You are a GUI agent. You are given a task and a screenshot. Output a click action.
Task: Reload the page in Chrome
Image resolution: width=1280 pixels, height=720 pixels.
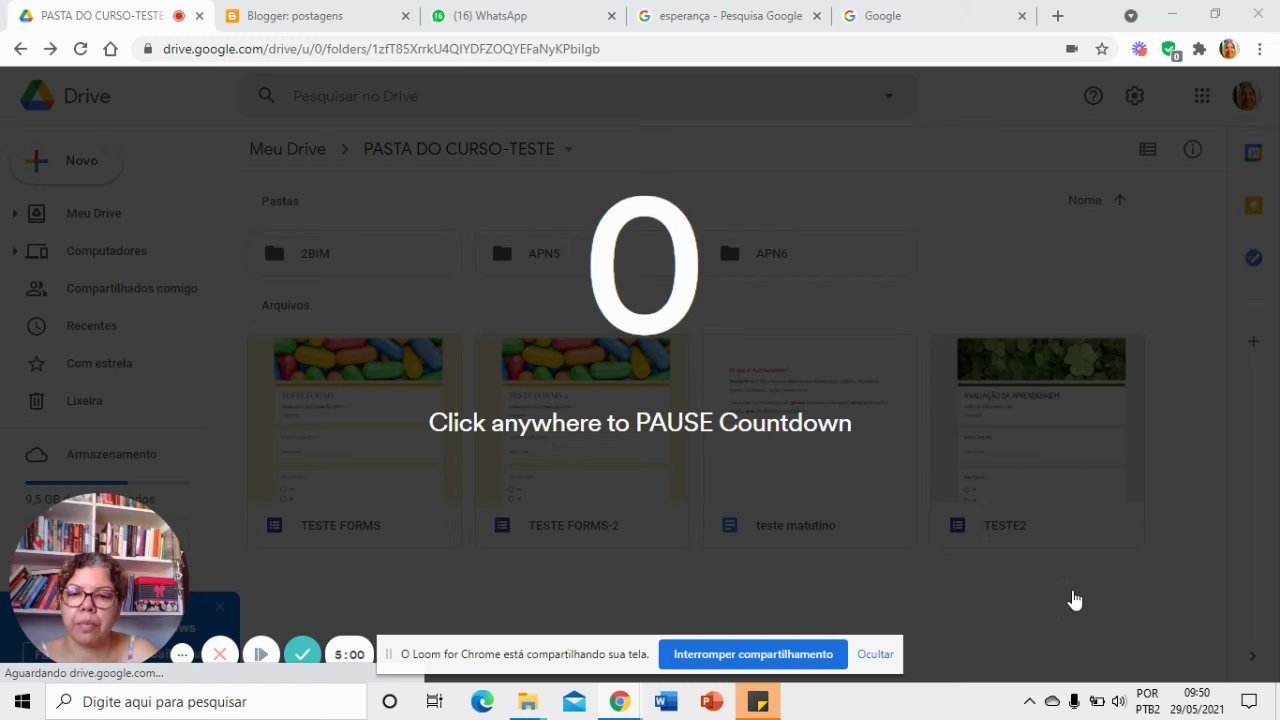click(x=80, y=49)
